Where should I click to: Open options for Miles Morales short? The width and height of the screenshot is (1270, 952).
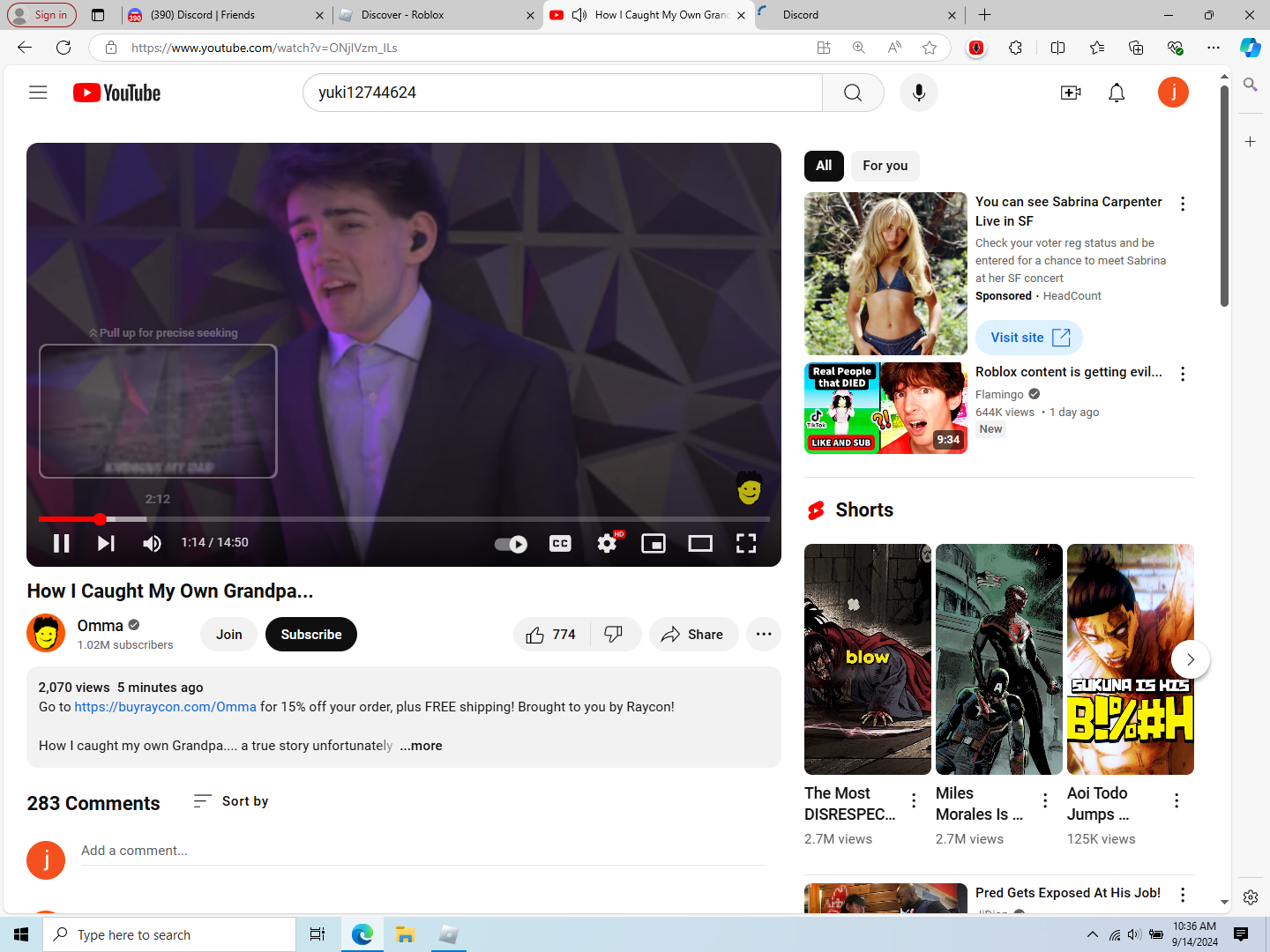click(x=1045, y=800)
